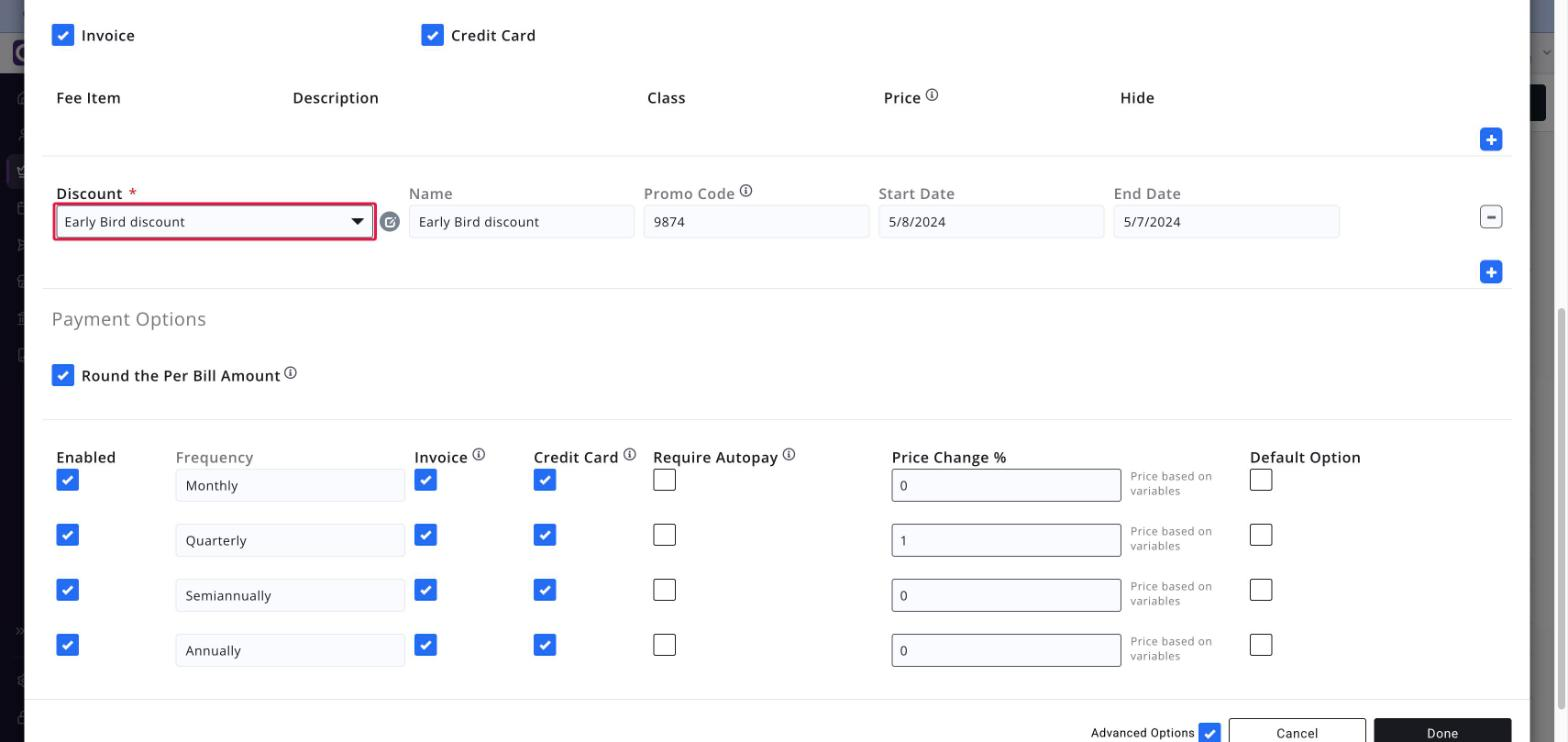Click the Payment Options heading
The width and height of the screenshot is (1568, 742).
click(129, 319)
